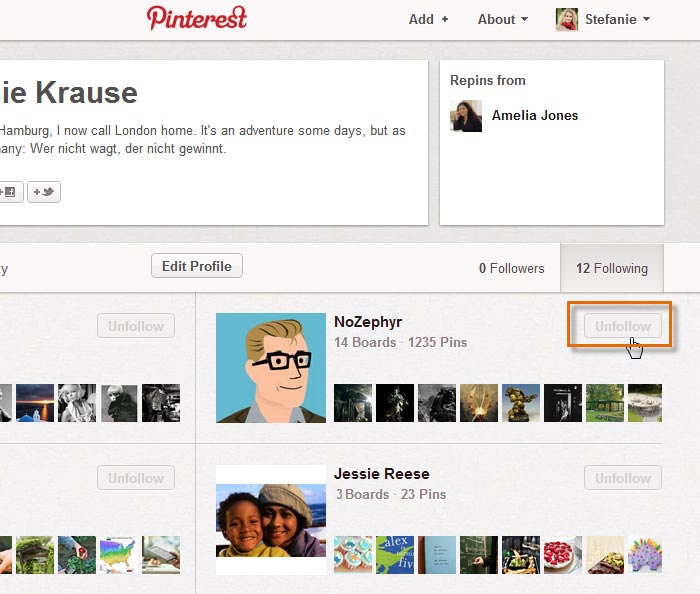Open NoZephyr profile name link
Viewport: 700px width, 594px height.
(368, 322)
